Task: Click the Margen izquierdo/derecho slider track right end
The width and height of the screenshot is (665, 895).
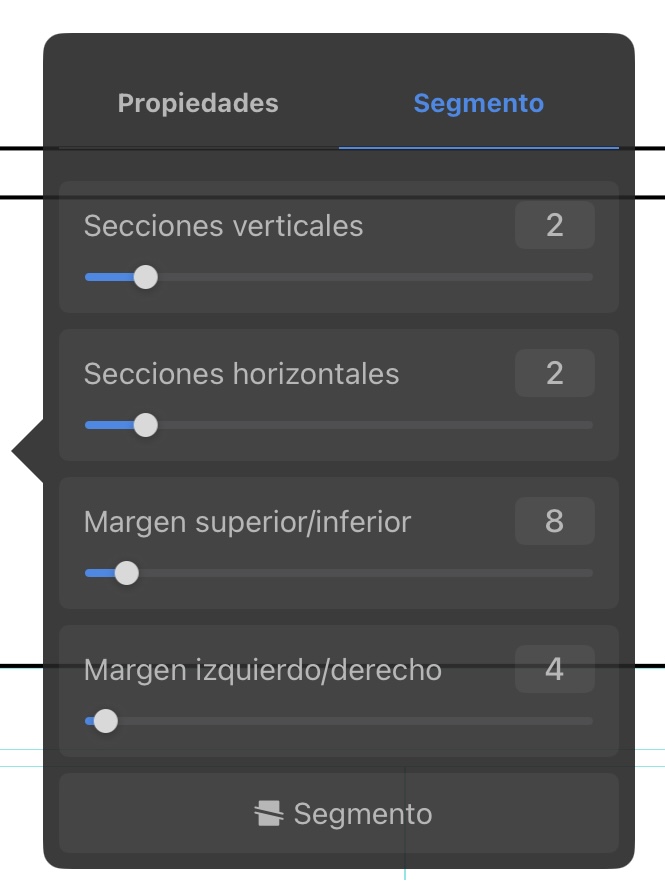Action: tap(588, 721)
